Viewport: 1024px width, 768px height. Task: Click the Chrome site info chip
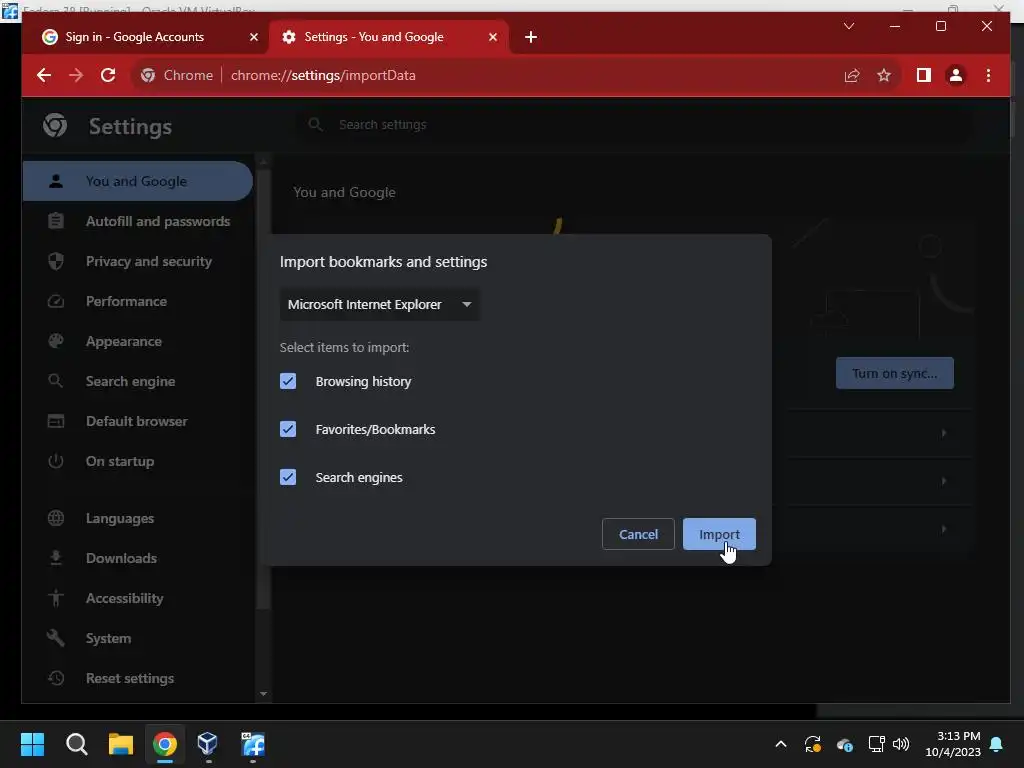(x=176, y=75)
